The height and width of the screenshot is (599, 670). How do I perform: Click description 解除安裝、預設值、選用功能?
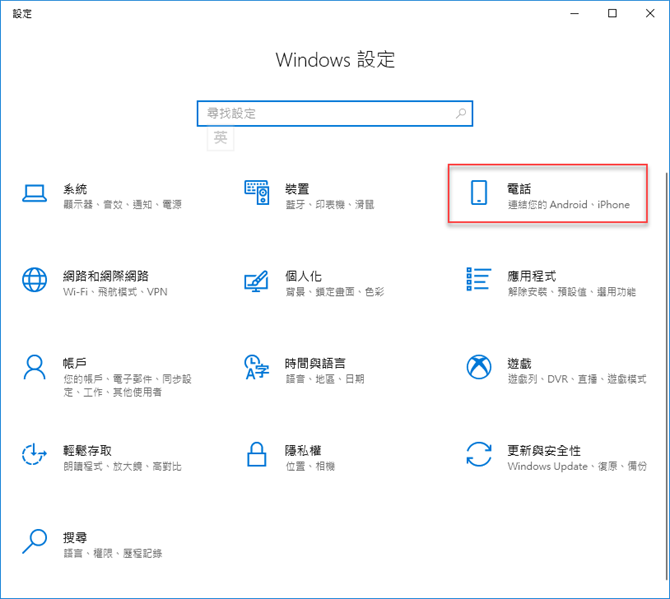(x=572, y=292)
